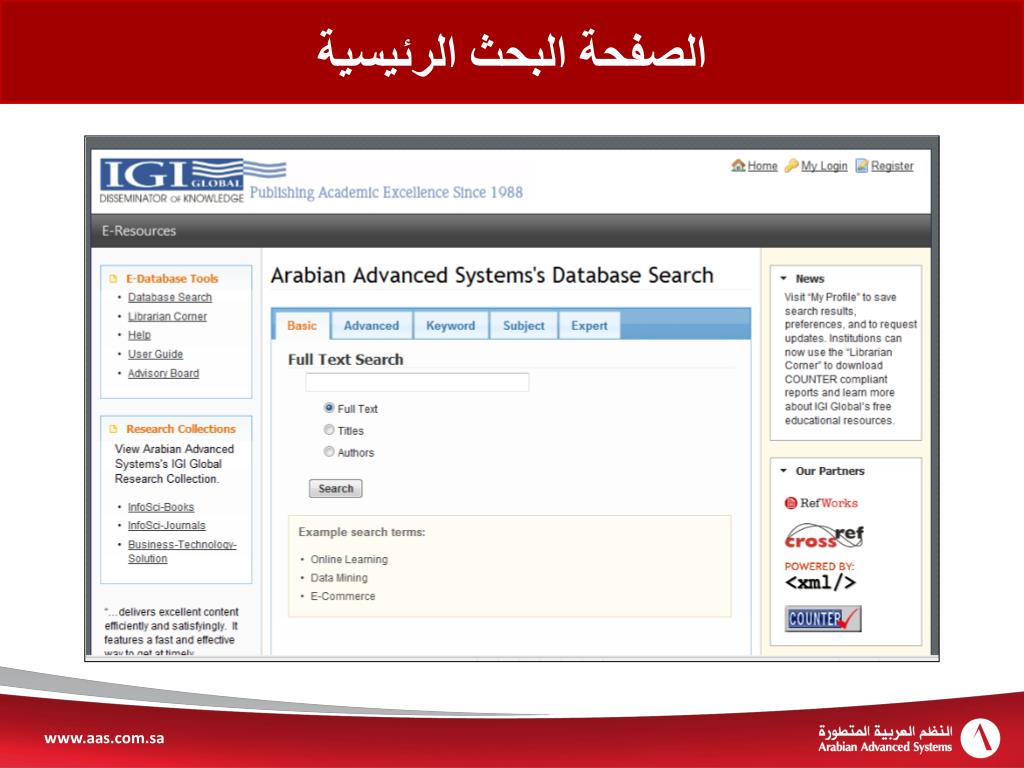Open the InfoSci-Books collection link
The height and width of the screenshot is (768, 1024).
point(161,507)
